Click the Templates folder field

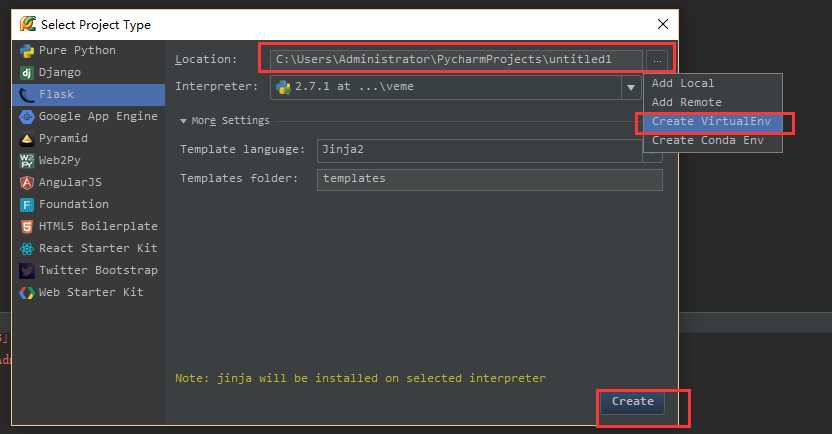pyautogui.click(x=489, y=179)
